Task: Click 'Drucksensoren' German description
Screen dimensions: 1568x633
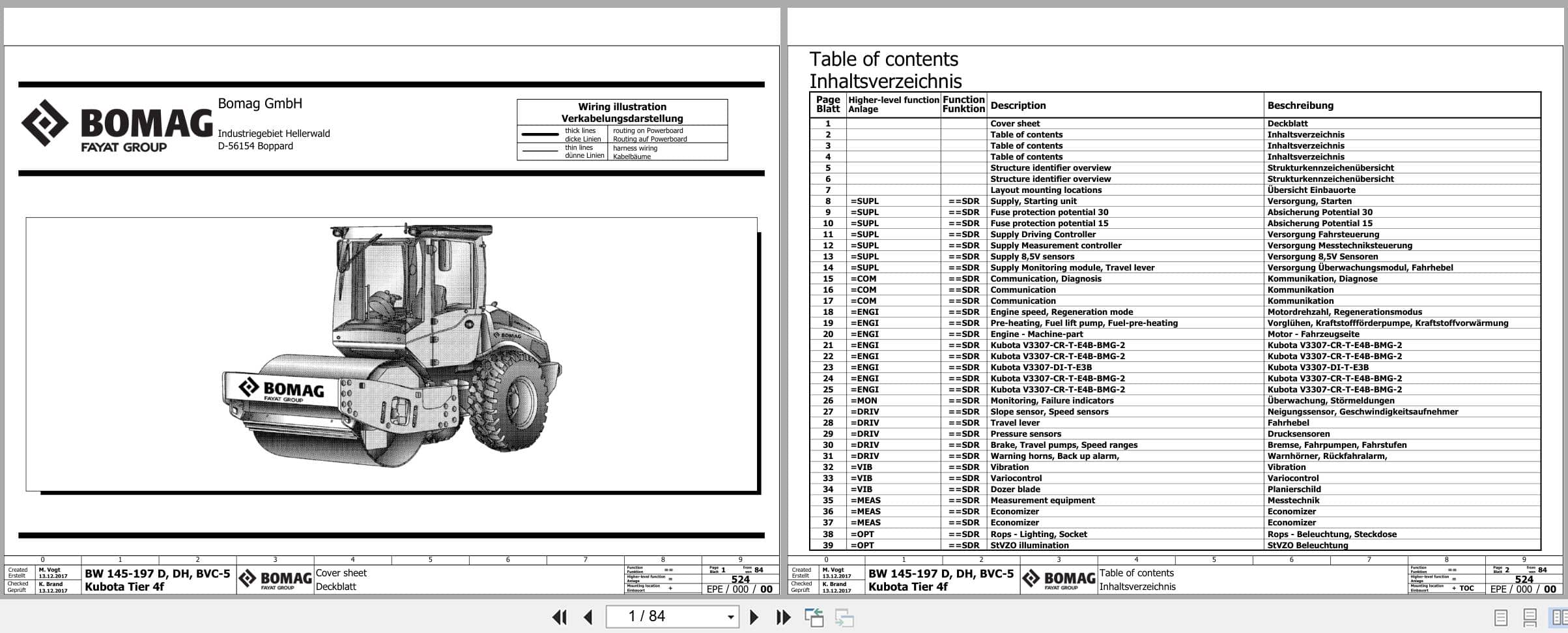Action: click(x=1298, y=434)
